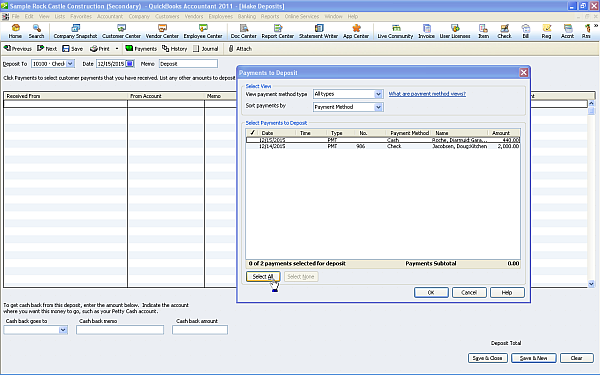Screen dimensions: 600x375
Task: Open the Vendor Center
Action: point(162,31)
